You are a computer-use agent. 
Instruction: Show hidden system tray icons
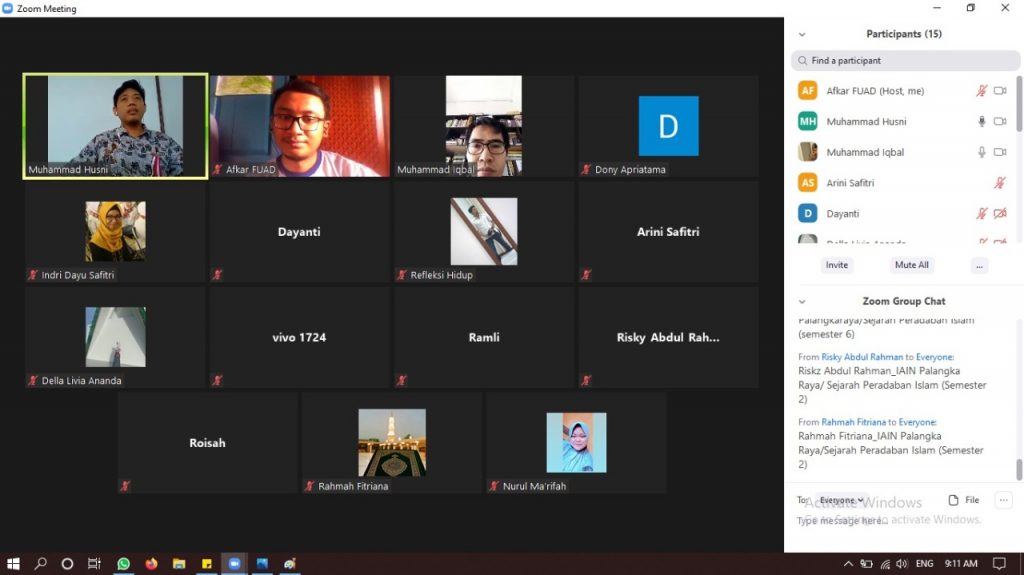pos(848,563)
